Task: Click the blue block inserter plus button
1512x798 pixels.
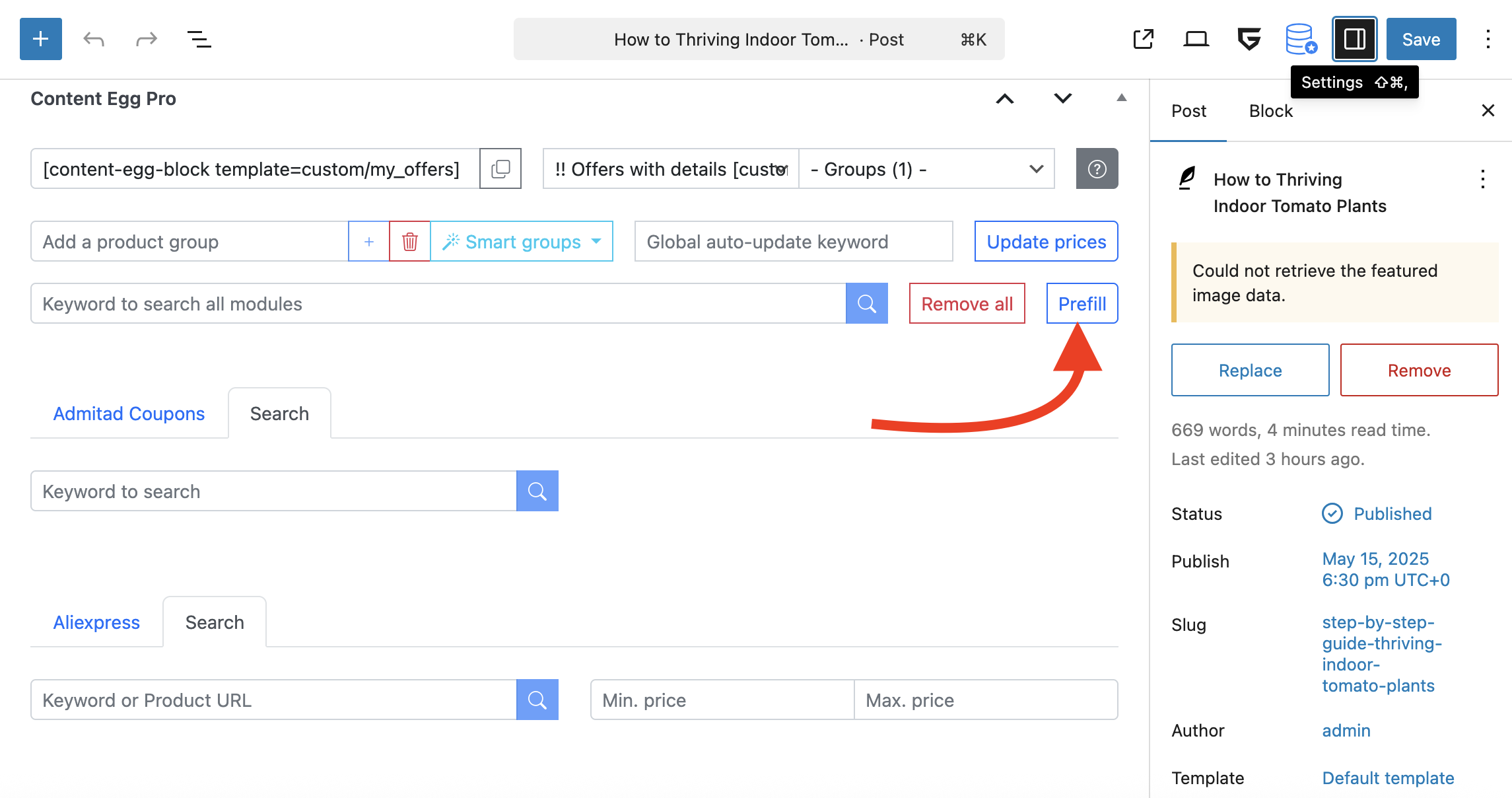Action: [x=41, y=39]
